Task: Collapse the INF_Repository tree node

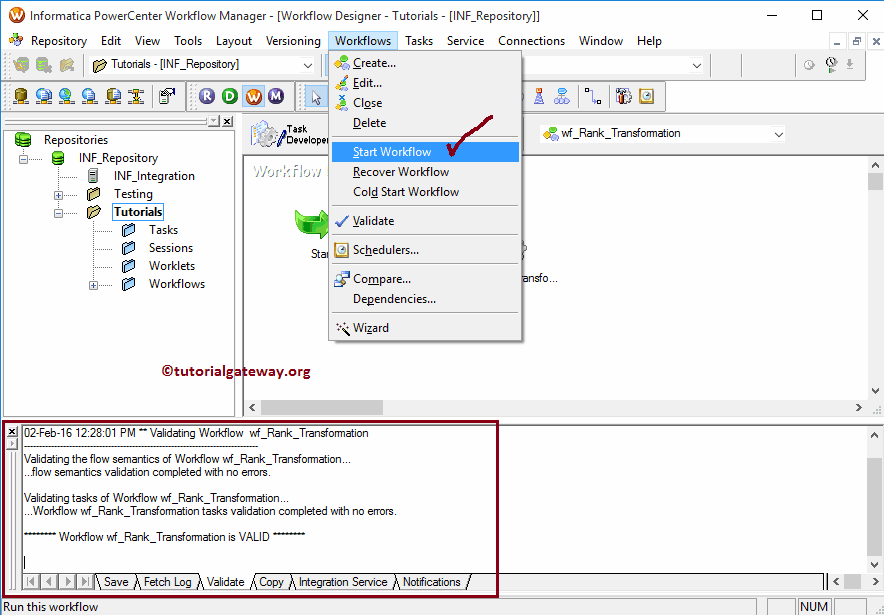Action: 23,158
